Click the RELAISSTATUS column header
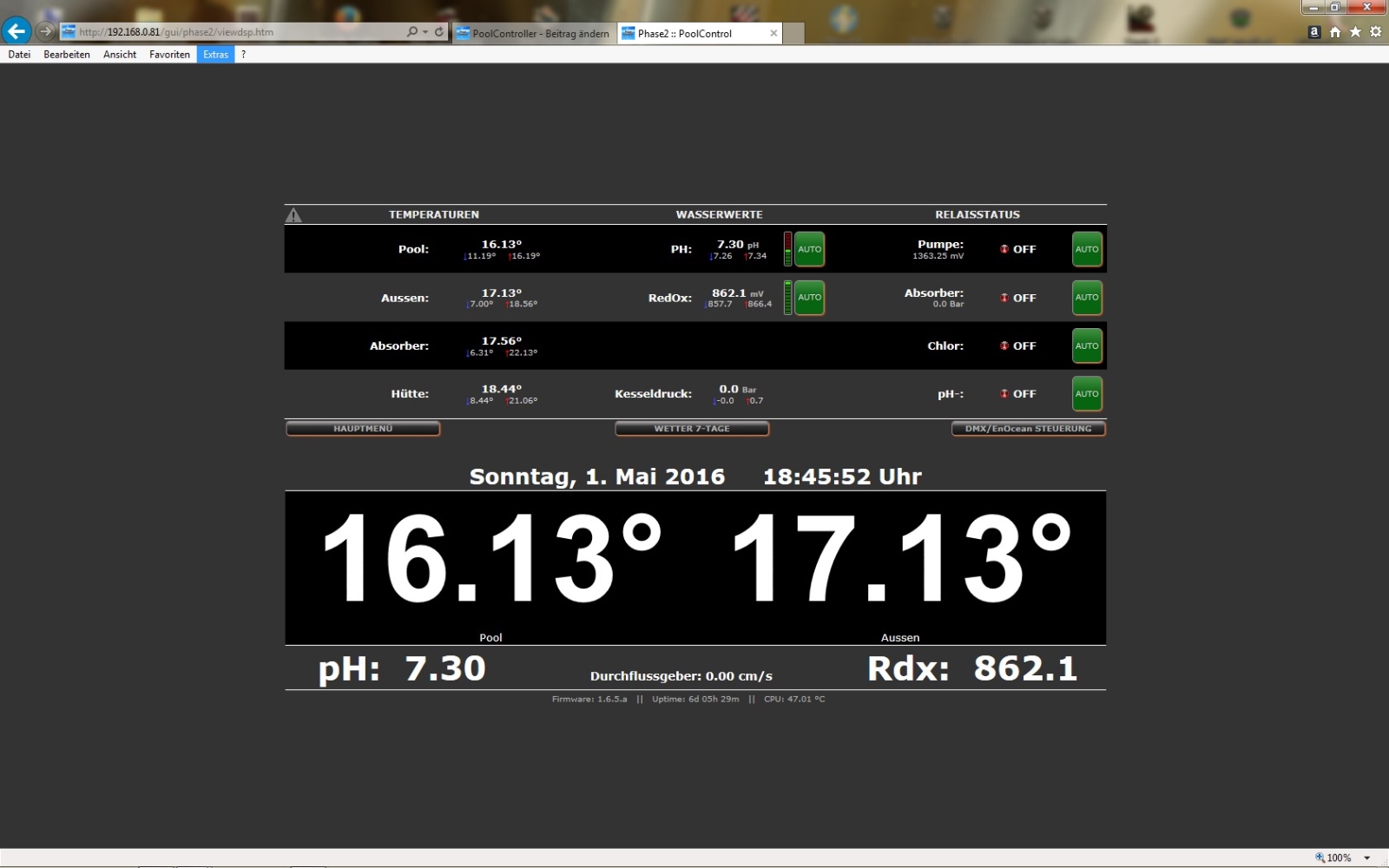This screenshot has height=868, width=1389. tap(978, 214)
